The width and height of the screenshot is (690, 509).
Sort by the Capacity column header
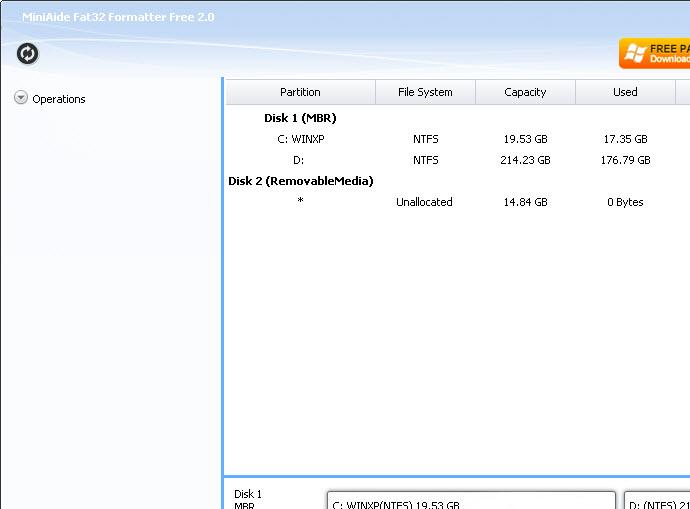(525, 92)
